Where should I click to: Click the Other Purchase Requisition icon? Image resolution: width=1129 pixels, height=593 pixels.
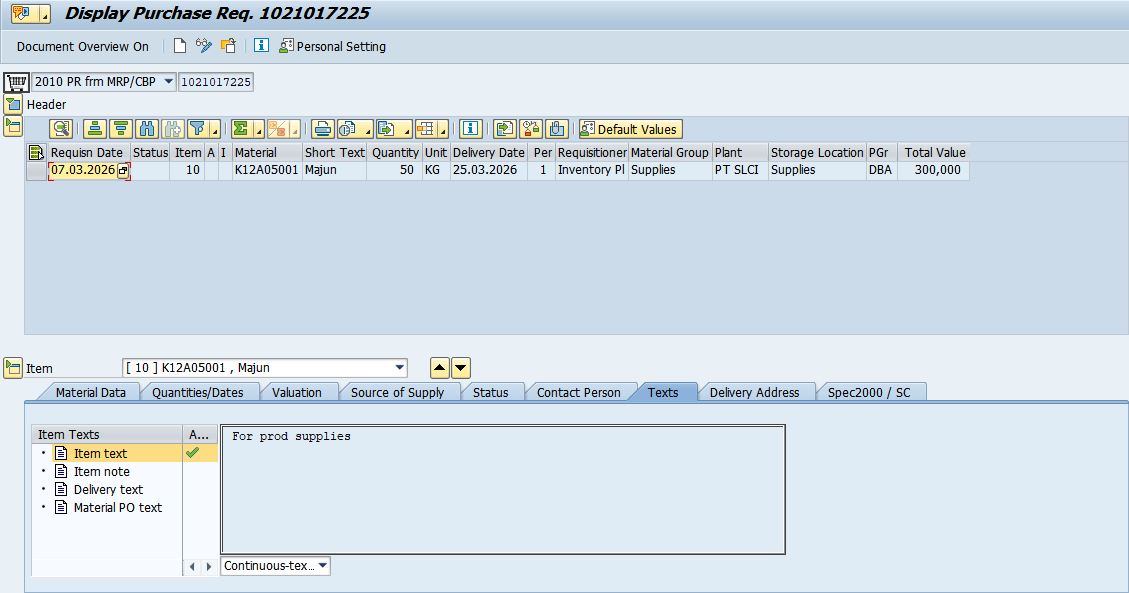click(229, 46)
